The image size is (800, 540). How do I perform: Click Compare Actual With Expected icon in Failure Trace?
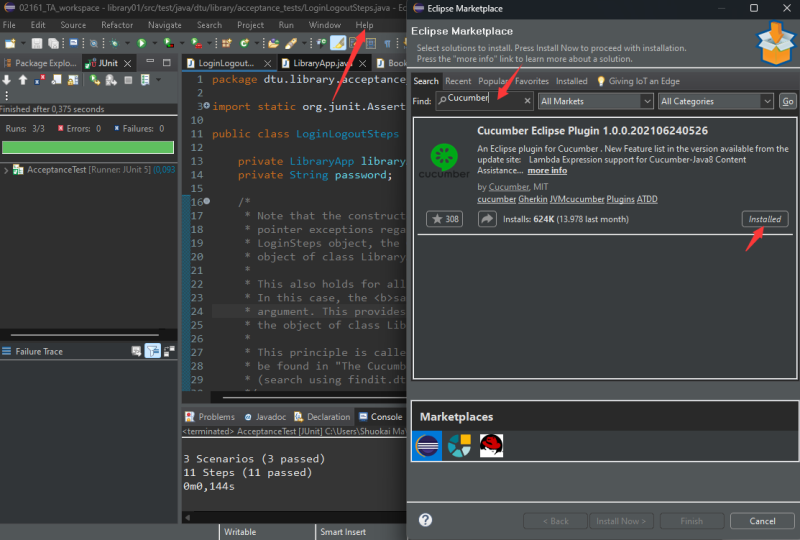[169, 351]
